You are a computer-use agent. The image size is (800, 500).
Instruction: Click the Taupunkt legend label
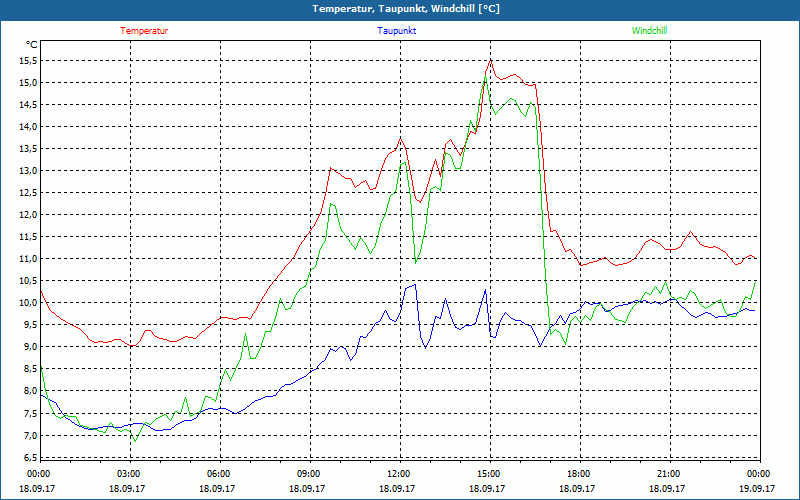coord(396,31)
